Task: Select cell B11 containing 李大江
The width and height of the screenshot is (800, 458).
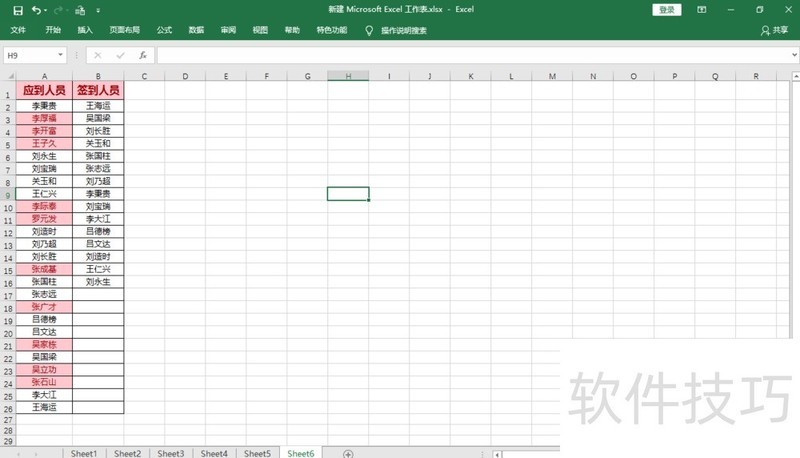Action: coord(98,219)
